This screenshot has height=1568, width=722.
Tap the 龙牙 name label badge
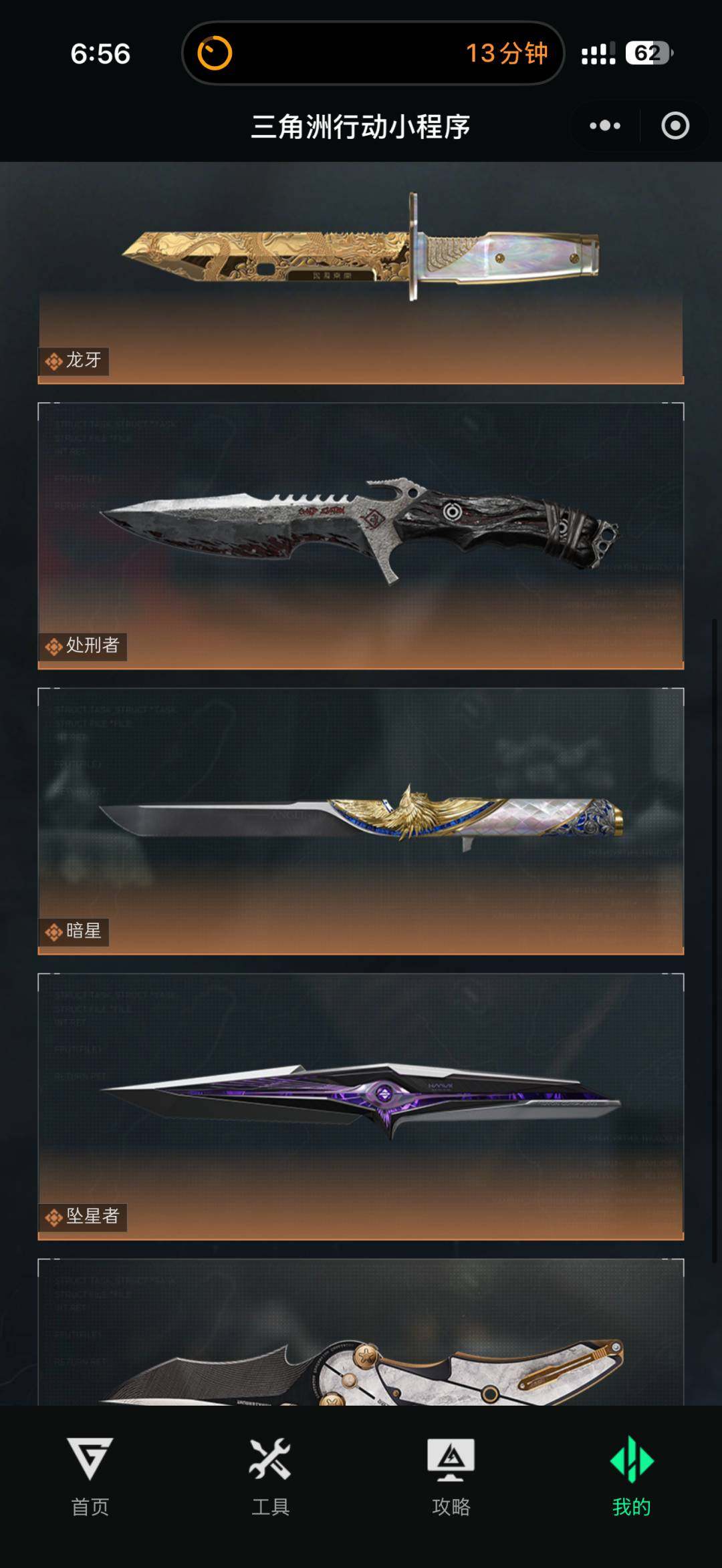pyautogui.click(x=74, y=361)
